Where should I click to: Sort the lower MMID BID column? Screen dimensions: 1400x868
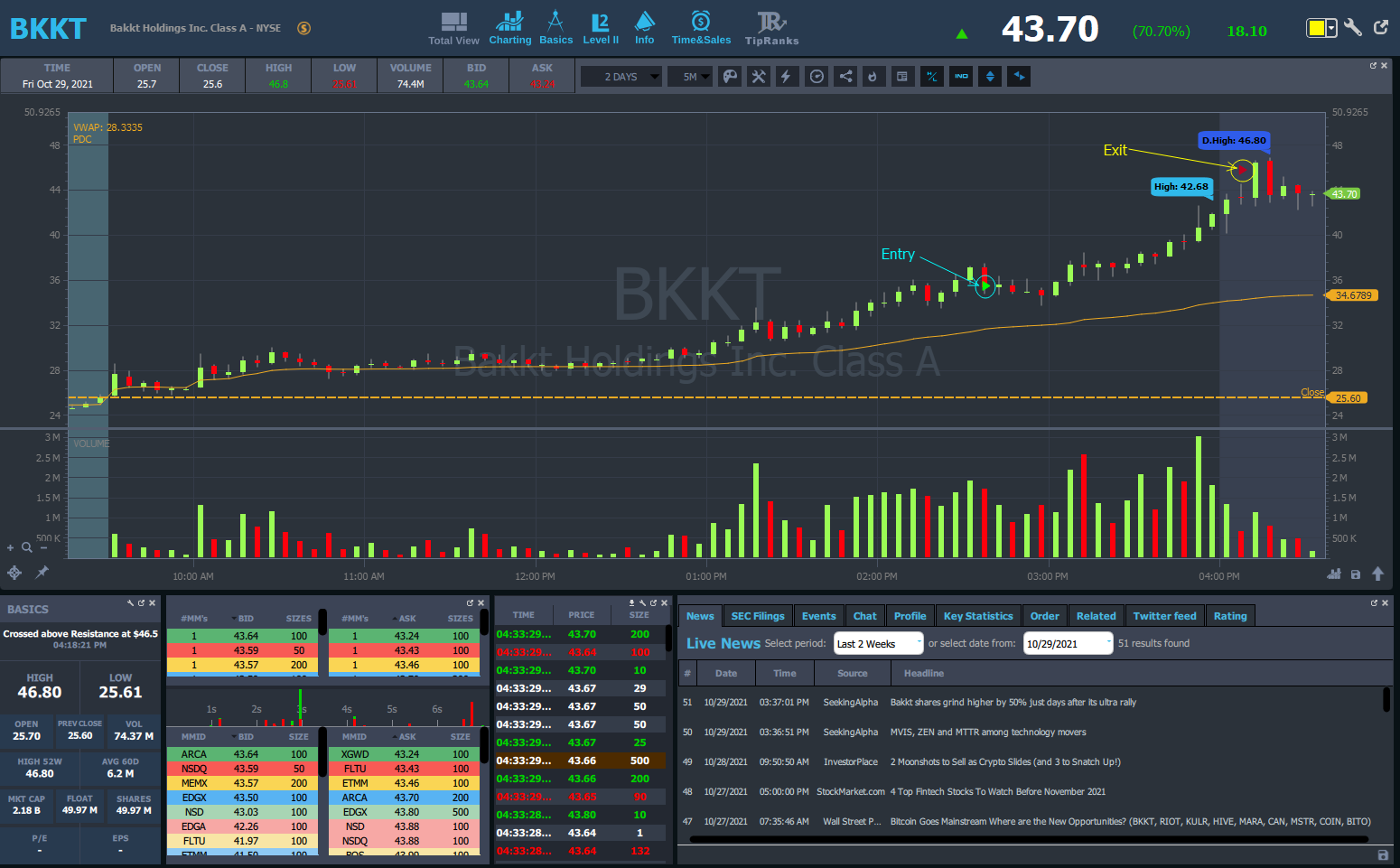coord(246,737)
